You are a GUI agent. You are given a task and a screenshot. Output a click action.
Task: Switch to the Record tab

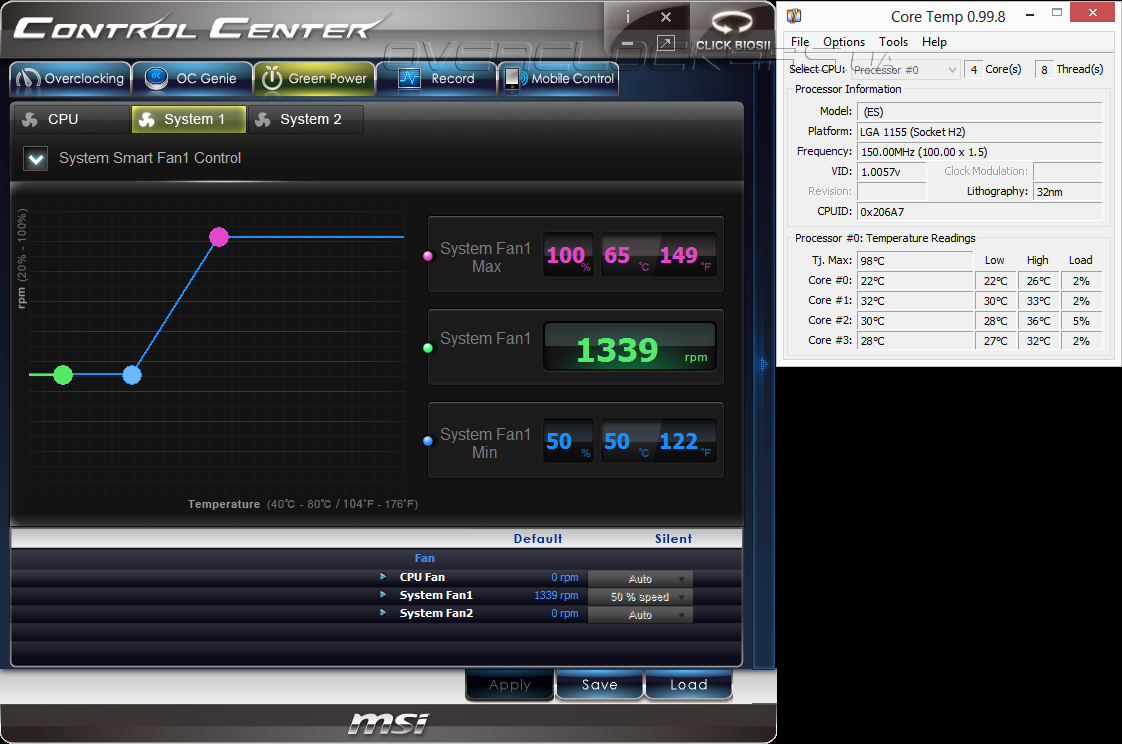436,79
